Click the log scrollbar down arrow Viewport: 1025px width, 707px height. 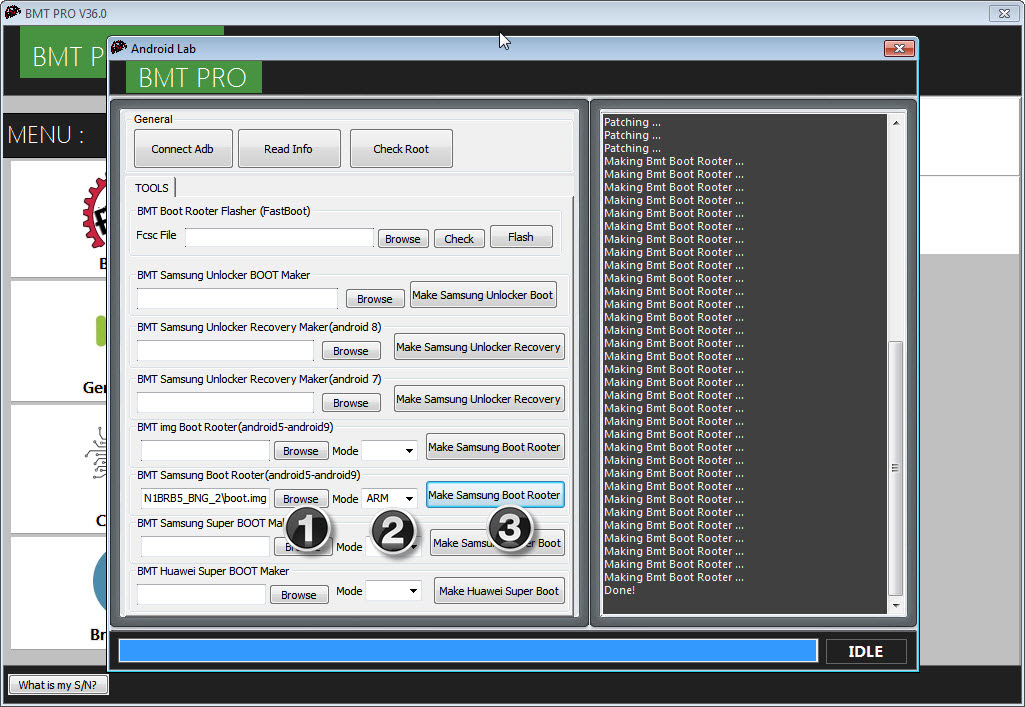coord(896,606)
